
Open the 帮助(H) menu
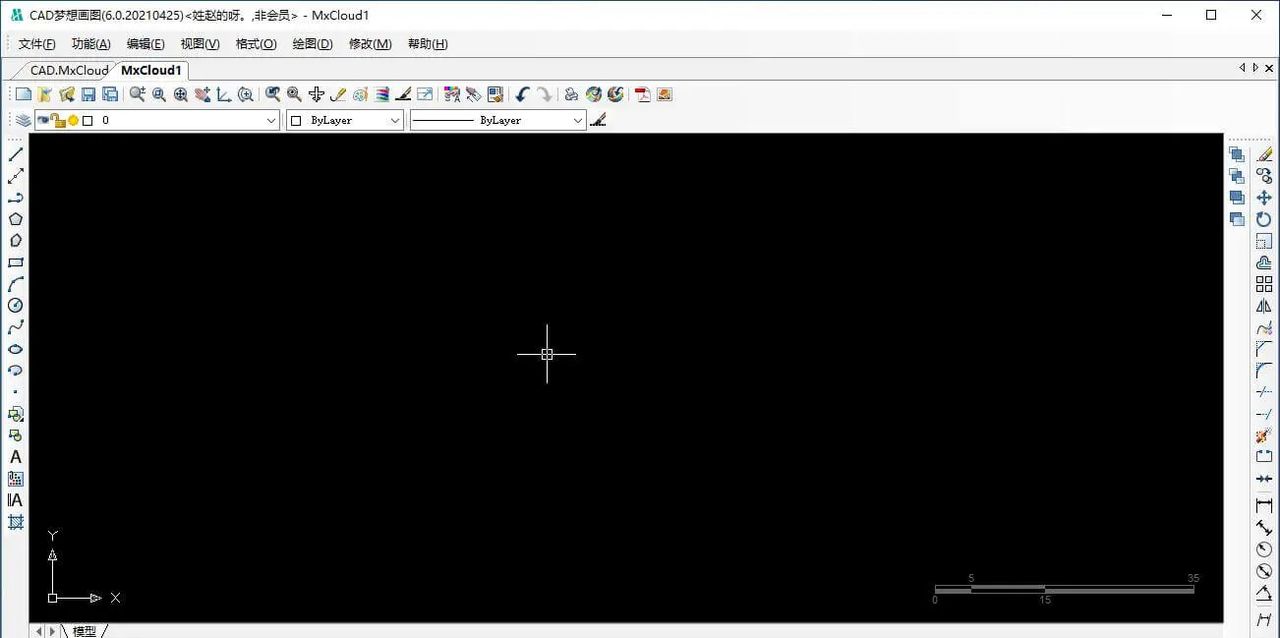pyautogui.click(x=427, y=44)
